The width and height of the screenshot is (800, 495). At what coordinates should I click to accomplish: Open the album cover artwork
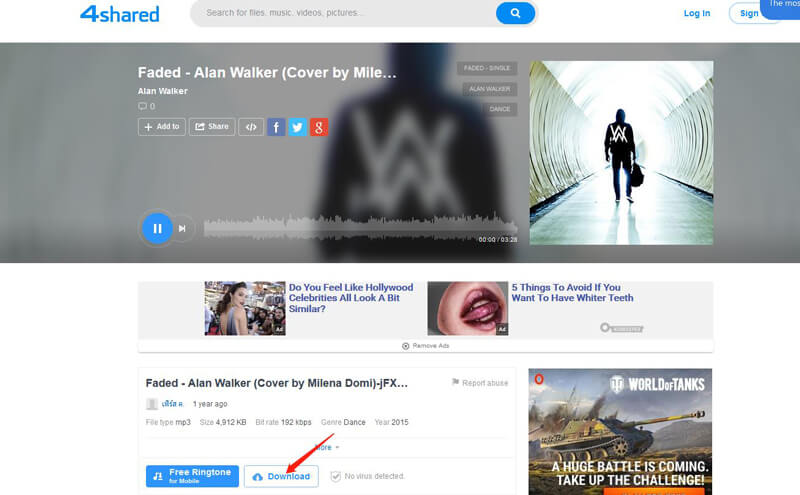[621, 153]
